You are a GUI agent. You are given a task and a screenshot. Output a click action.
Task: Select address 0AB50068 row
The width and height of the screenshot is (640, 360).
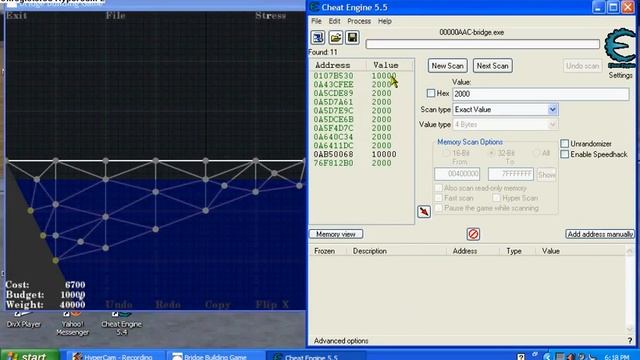coord(362,154)
